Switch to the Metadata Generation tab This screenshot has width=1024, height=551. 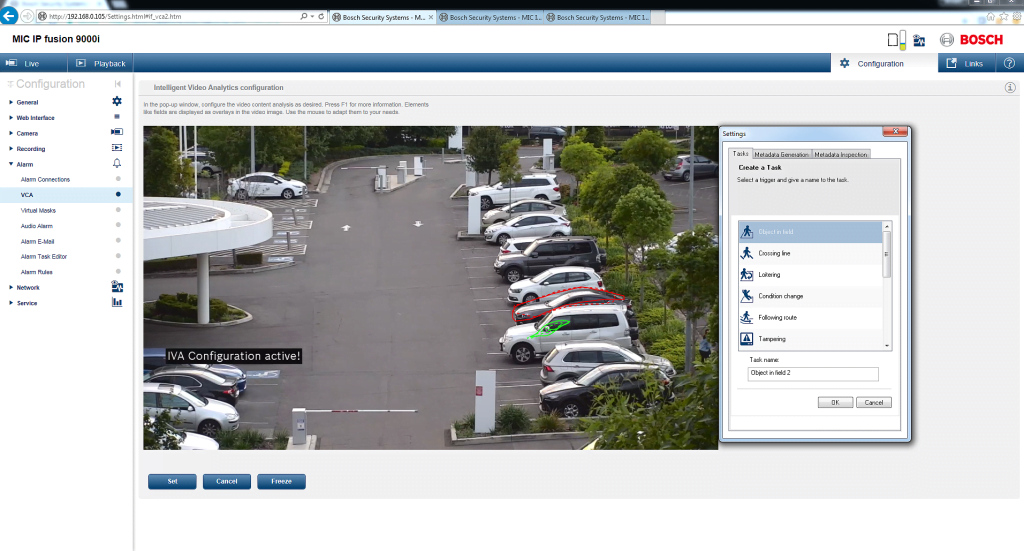click(x=782, y=154)
